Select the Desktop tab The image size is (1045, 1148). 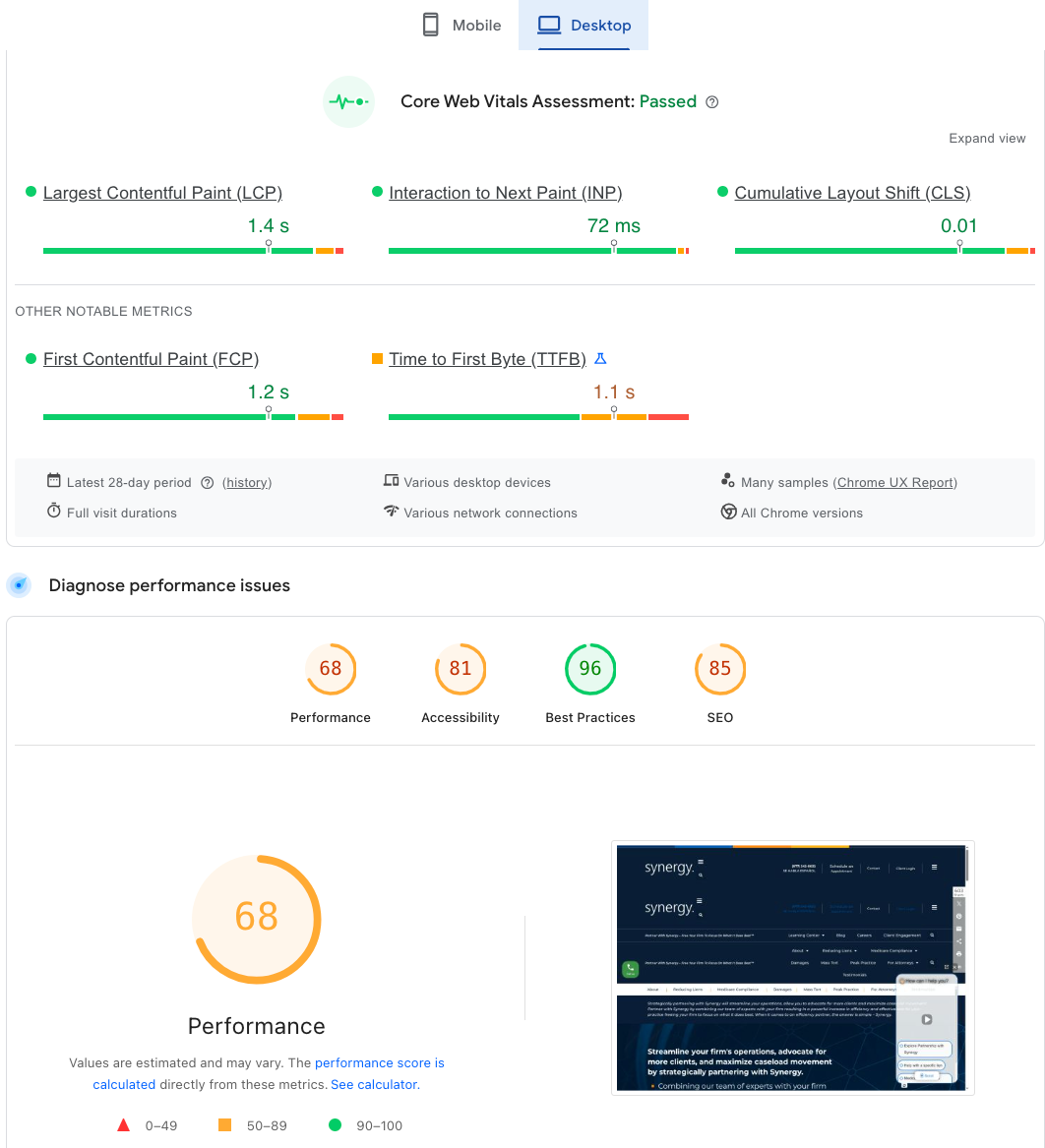584,26
